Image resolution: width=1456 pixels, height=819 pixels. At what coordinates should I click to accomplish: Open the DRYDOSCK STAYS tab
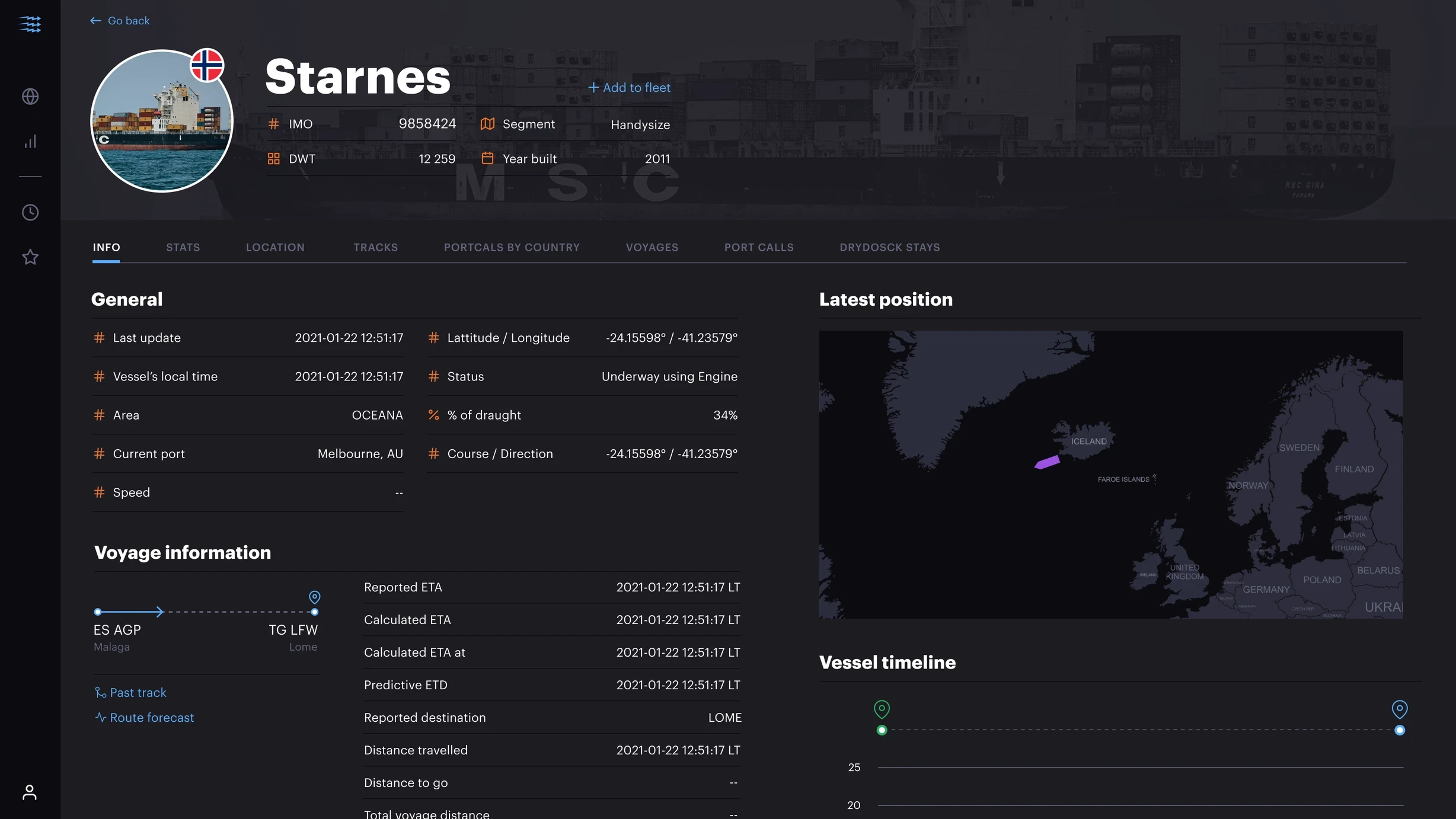(x=889, y=247)
